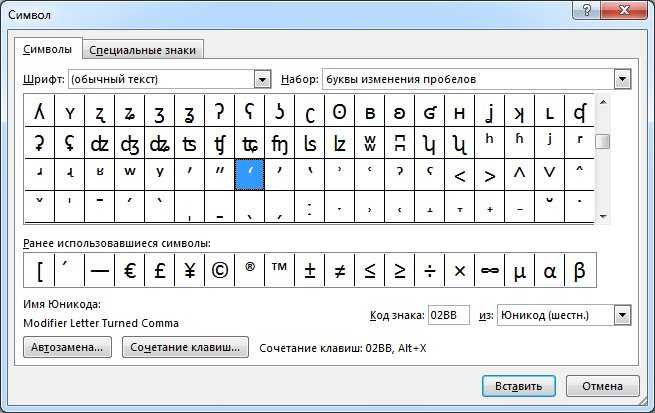Screen dimensions: 655x413
Task: Select the glottal stop ʔ symbol
Action: pyautogui.click(x=219, y=111)
